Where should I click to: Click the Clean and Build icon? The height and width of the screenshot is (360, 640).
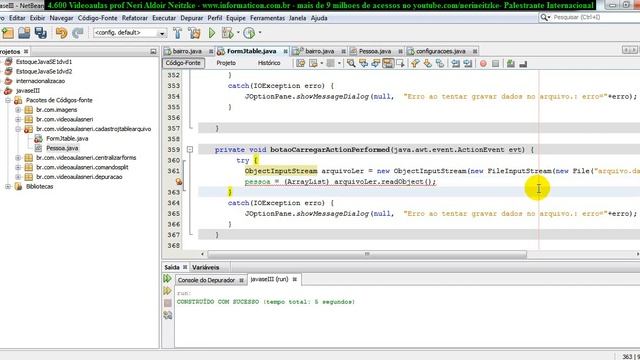click(x=194, y=33)
